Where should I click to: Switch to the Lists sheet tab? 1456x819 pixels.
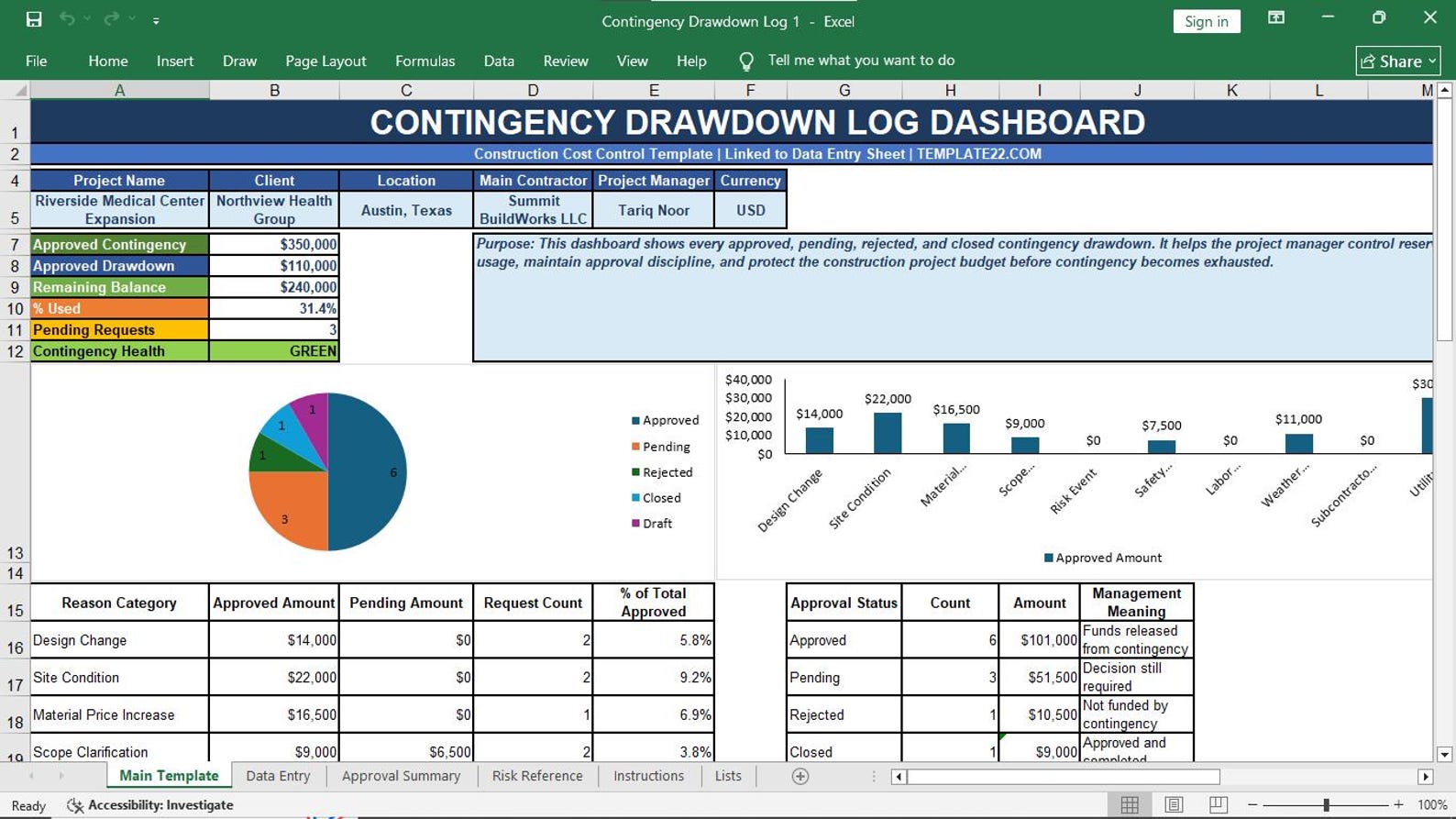(x=728, y=776)
